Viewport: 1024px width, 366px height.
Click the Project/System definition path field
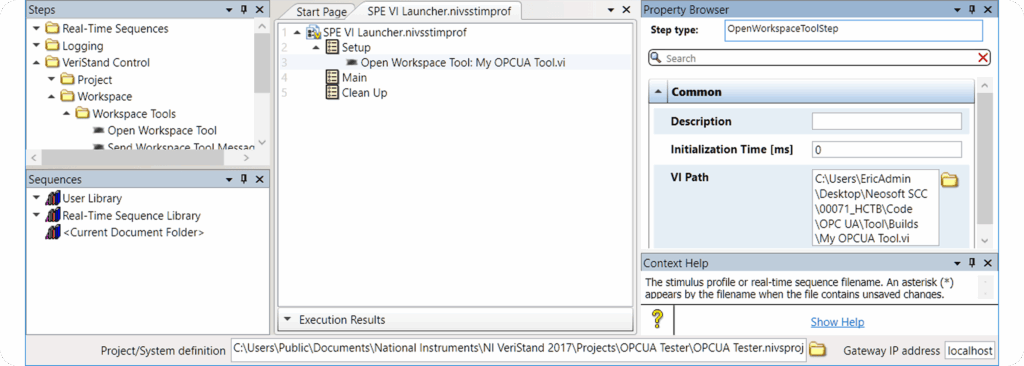click(x=519, y=350)
